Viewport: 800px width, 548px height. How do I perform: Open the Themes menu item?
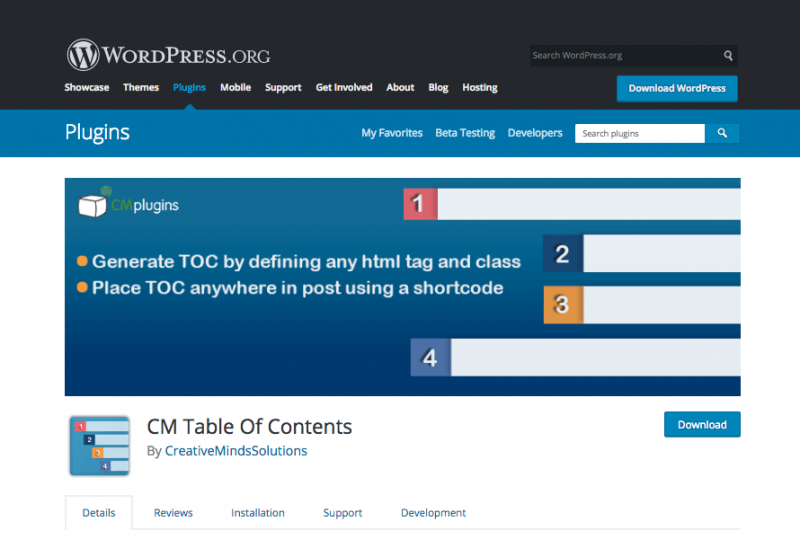[141, 87]
